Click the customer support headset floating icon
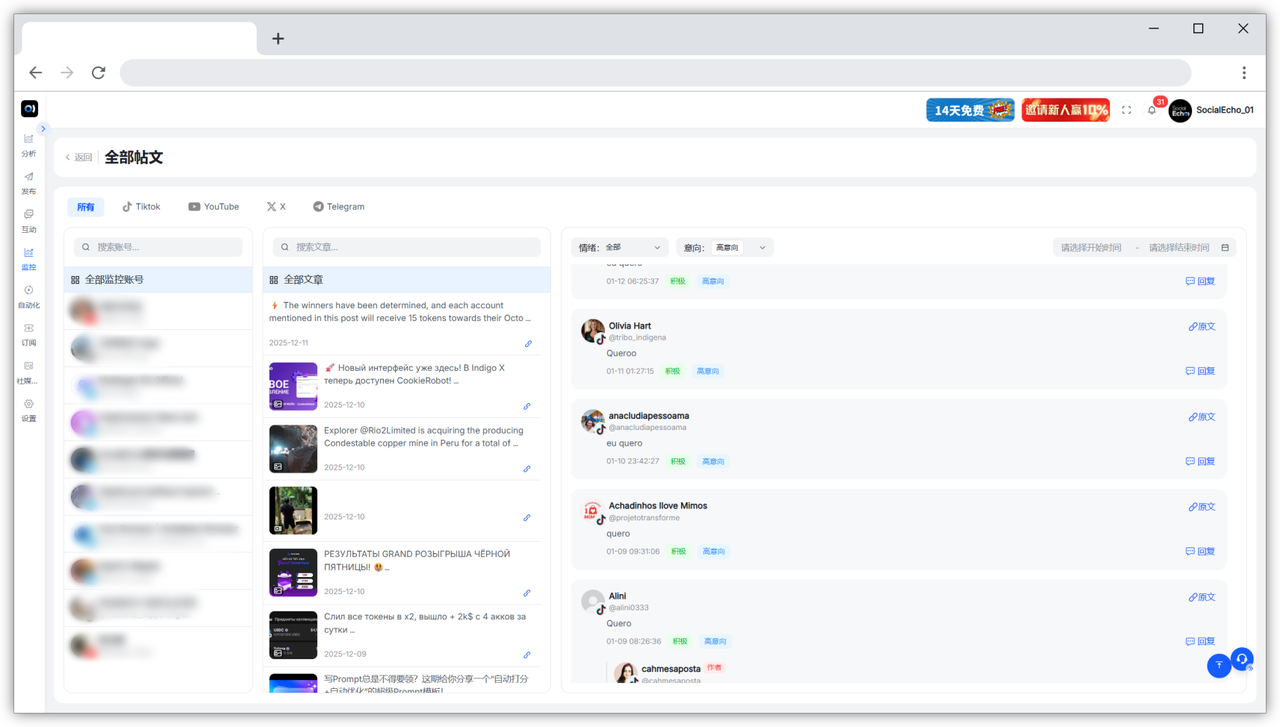The width and height of the screenshot is (1280, 727). point(1242,659)
